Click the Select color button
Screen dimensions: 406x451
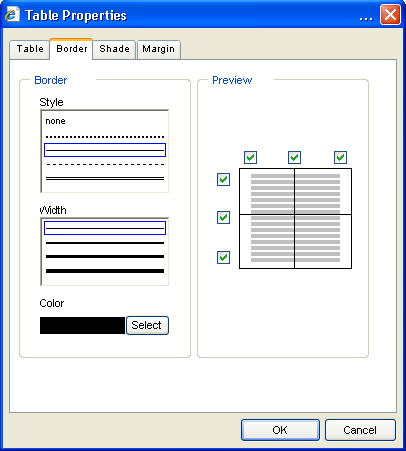point(147,325)
